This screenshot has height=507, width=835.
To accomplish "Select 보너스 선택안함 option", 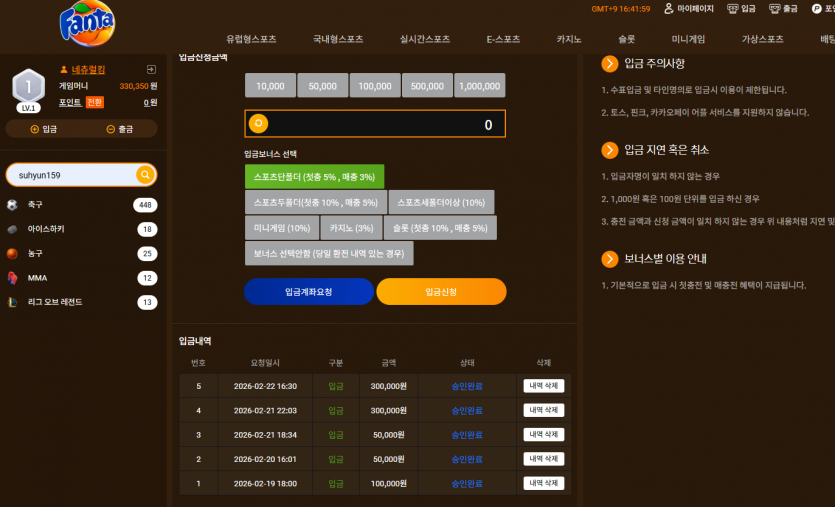I will point(329,254).
